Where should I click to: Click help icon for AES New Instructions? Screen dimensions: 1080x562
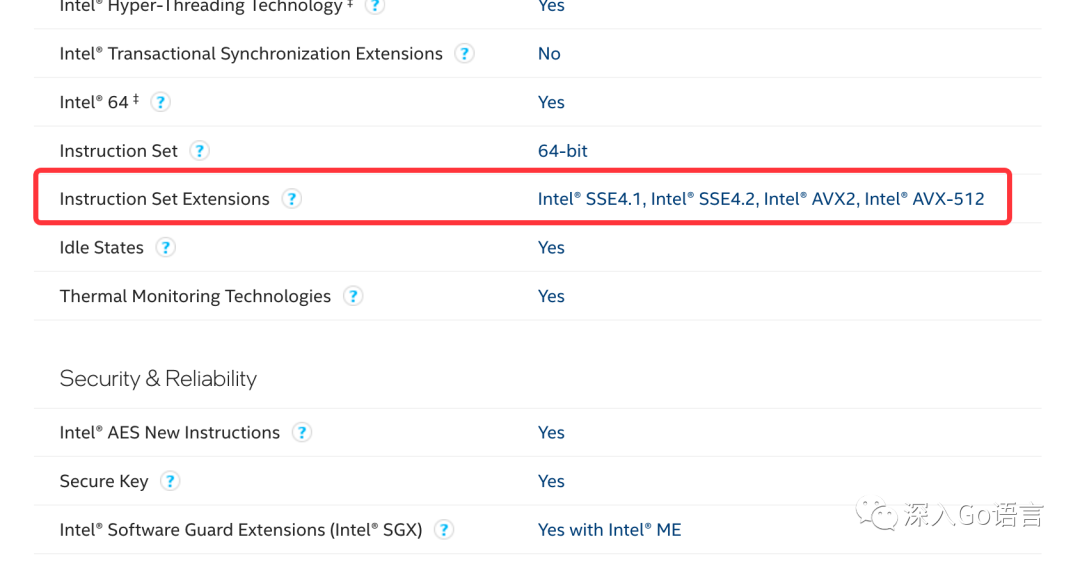click(x=302, y=433)
